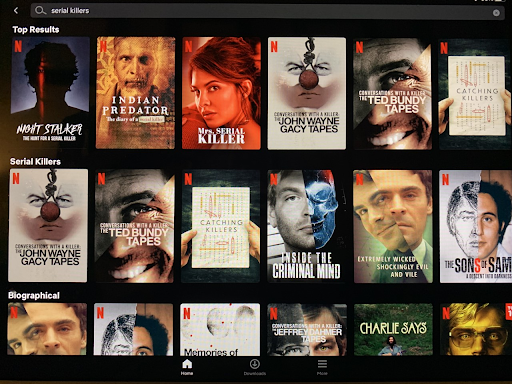Open John Wayne Gacy Tapes in Top Results
The height and width of the screenshot is (384, 512).
(307, 93)
